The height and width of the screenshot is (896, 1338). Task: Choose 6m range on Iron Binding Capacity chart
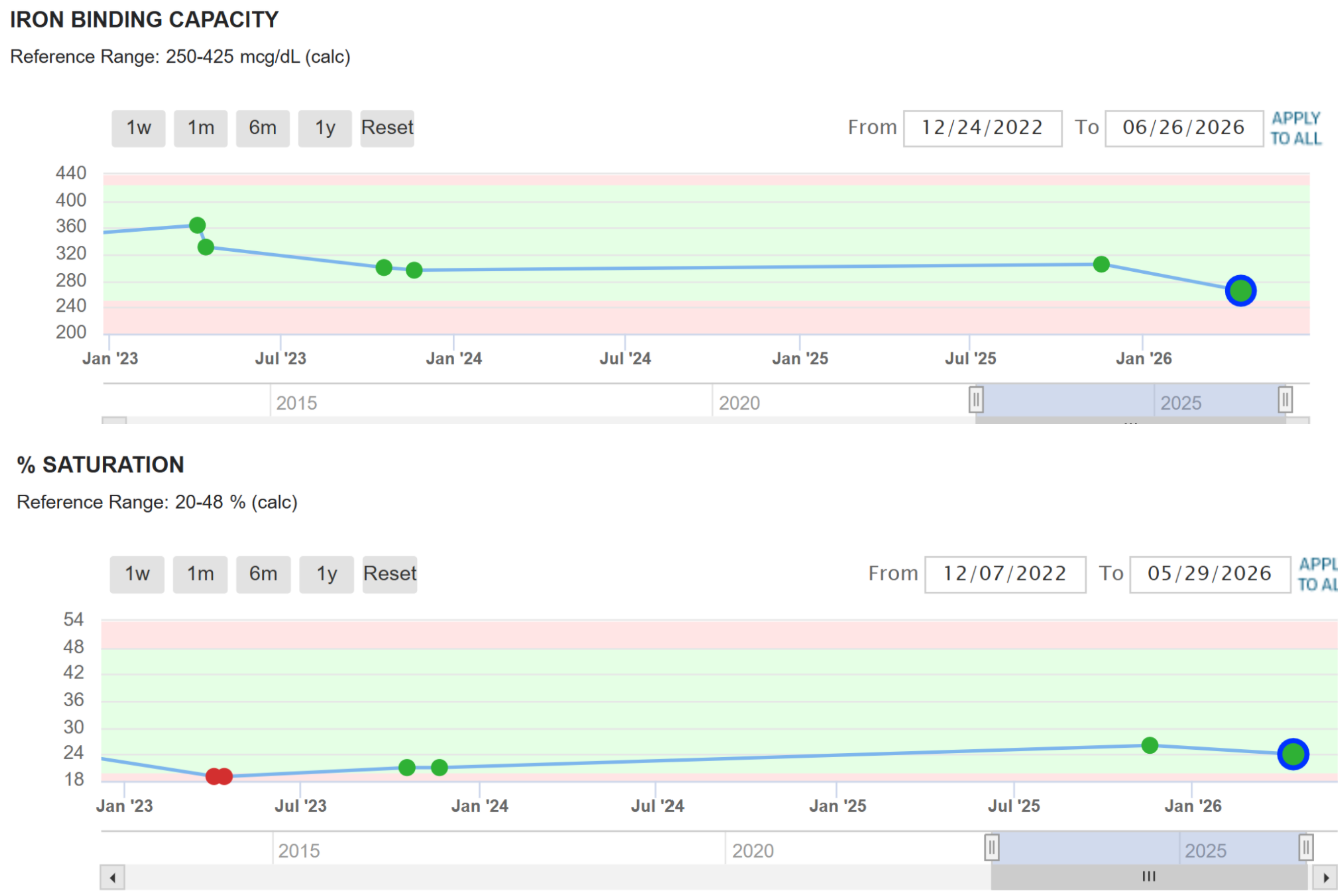[x=263, y=128]
